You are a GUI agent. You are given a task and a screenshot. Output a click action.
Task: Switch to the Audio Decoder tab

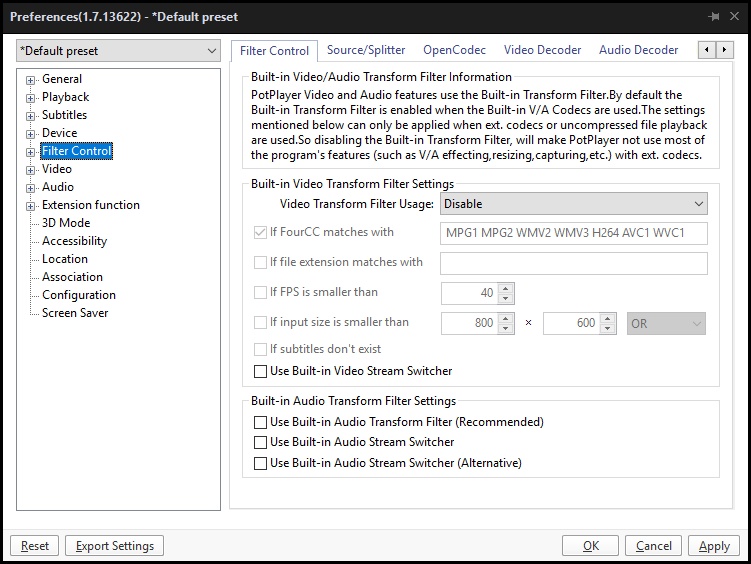click(638, 50)
